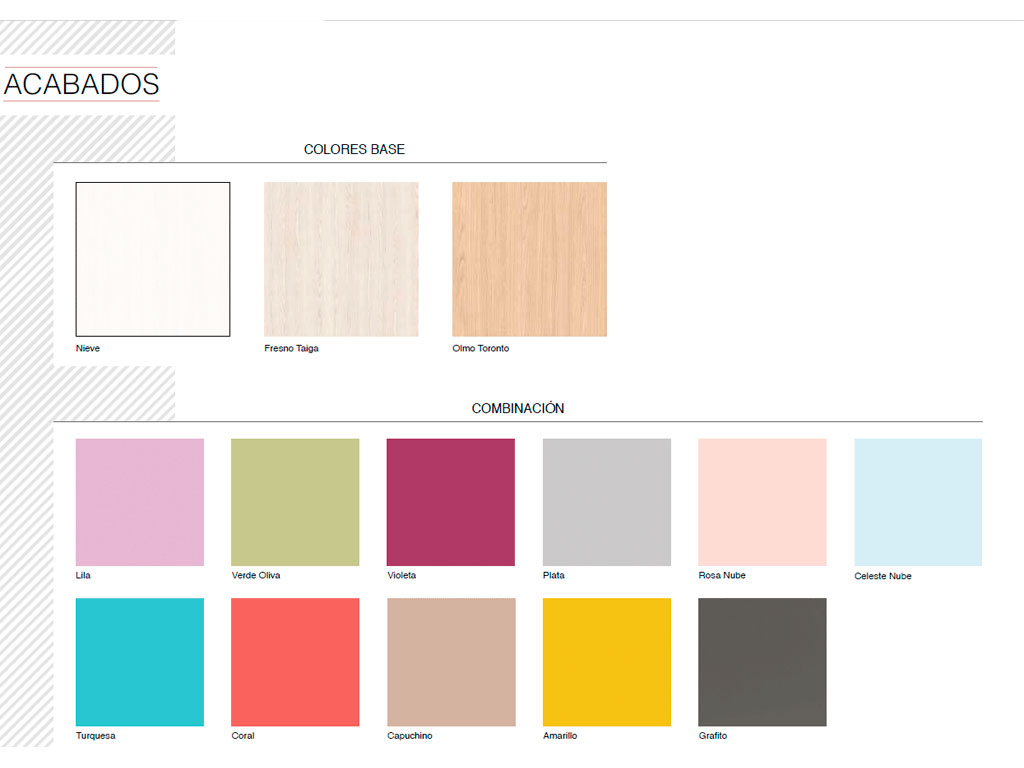The image size is (1024, 768).
Task: Select the Lila pink color swatch
Action: [140, 502]
